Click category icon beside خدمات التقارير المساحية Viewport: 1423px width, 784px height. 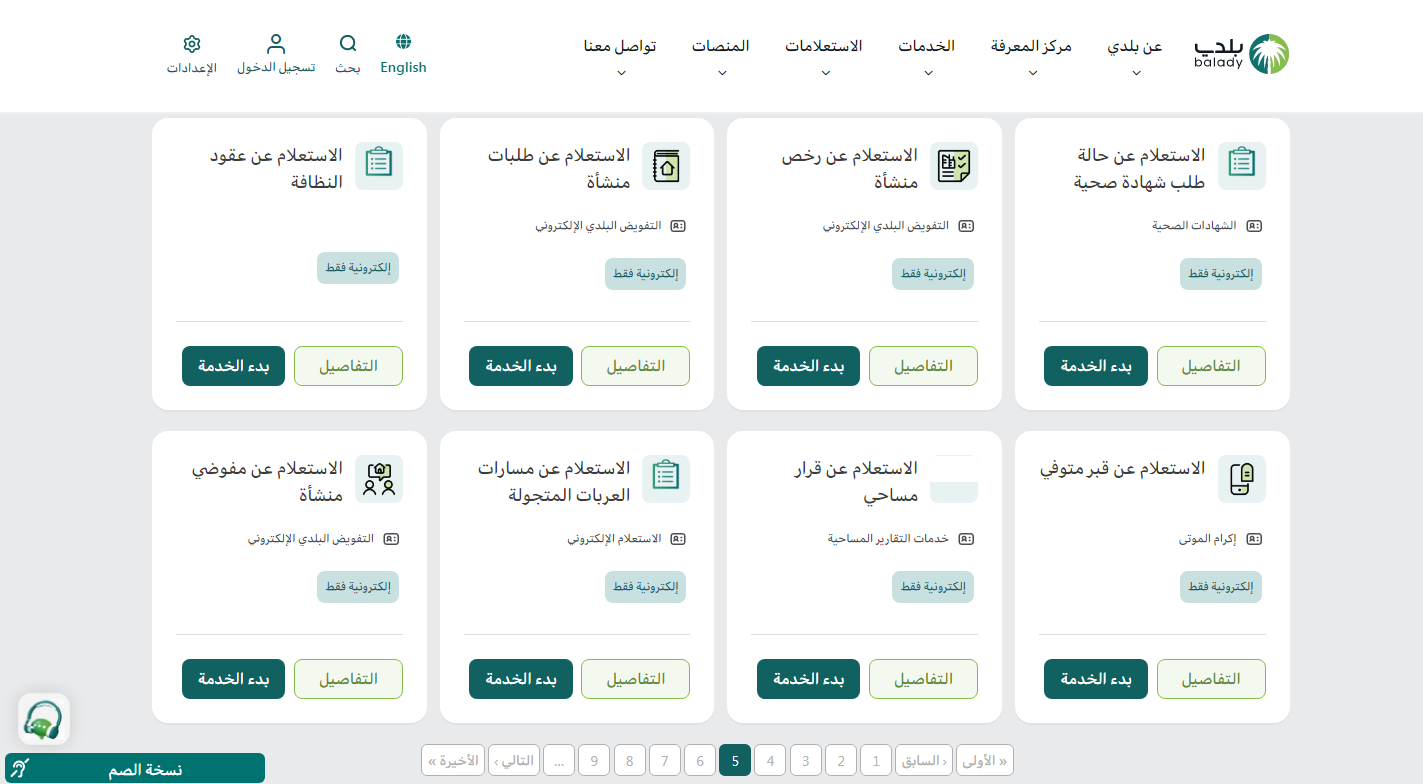tap(966, 539)
